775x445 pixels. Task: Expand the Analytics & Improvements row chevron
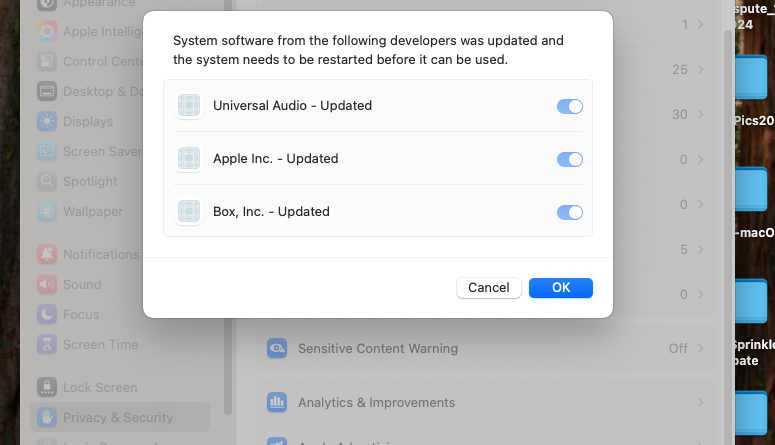click(700, 402)
